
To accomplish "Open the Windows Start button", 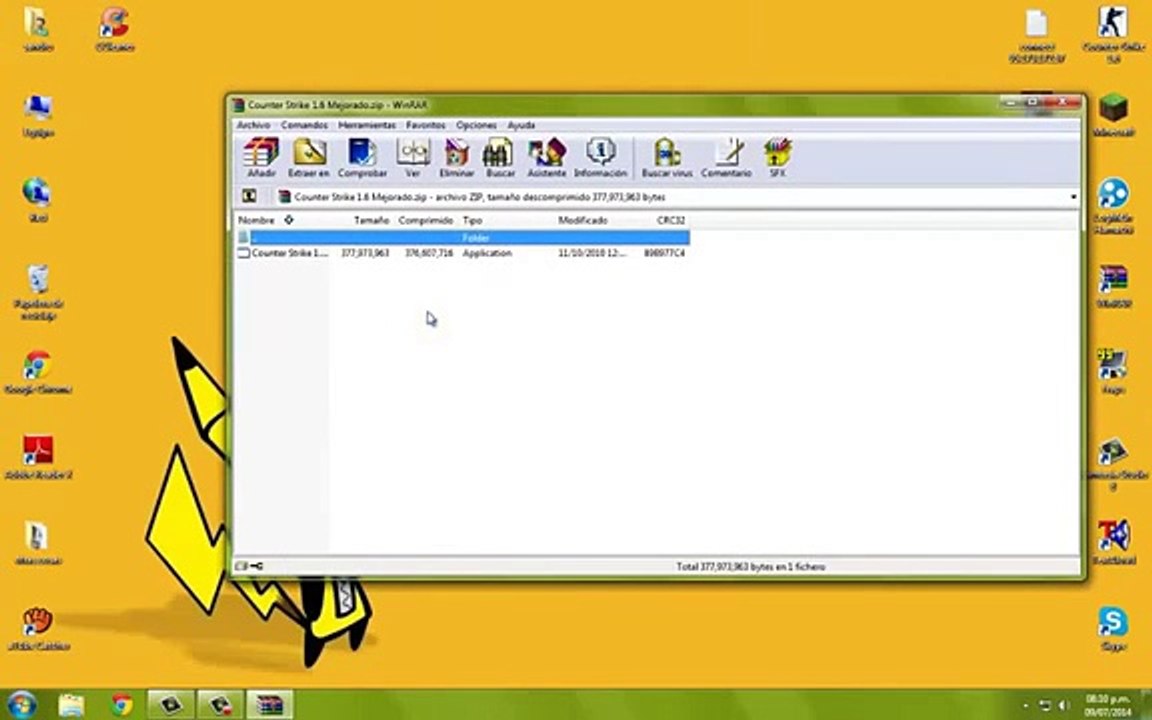I will coord(22,705).
